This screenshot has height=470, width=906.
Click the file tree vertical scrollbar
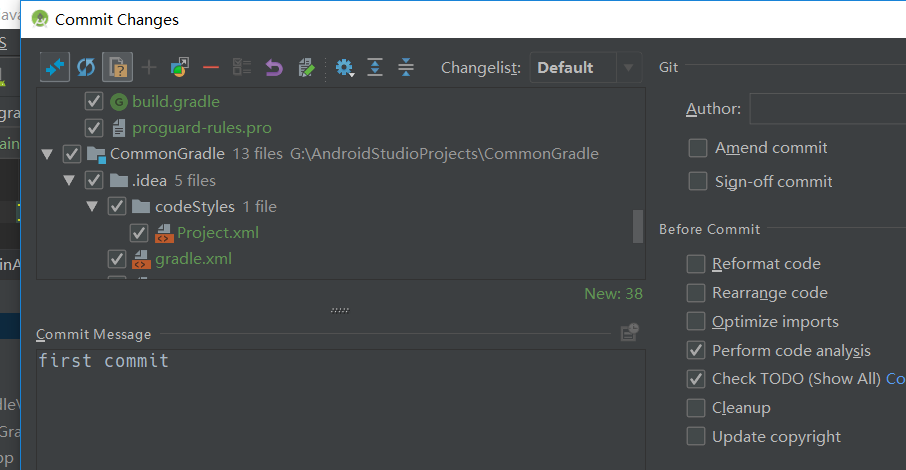pyautogui.click(x=638, y=226)
